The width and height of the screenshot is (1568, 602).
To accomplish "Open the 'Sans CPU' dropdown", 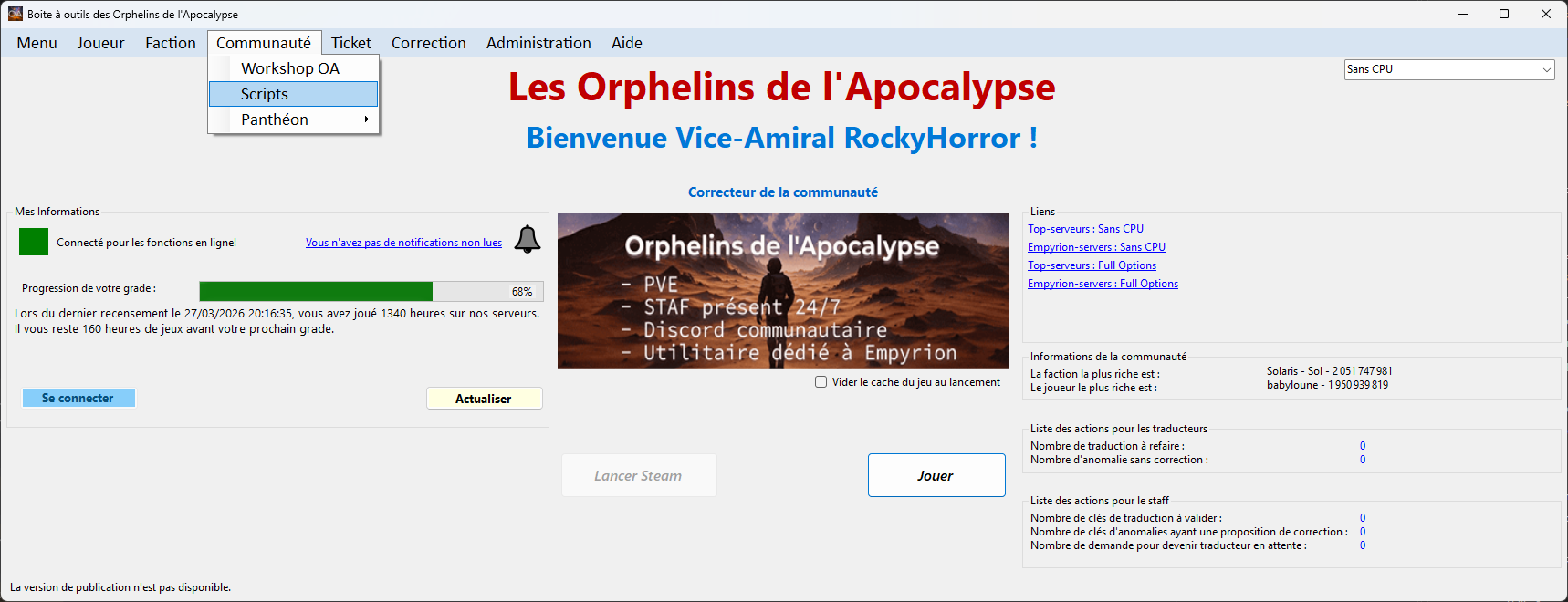I will 1448,69.
